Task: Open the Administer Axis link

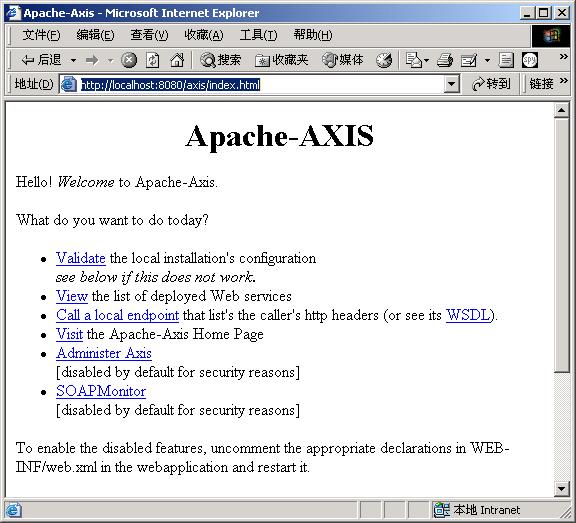Action: coord(104,353)
